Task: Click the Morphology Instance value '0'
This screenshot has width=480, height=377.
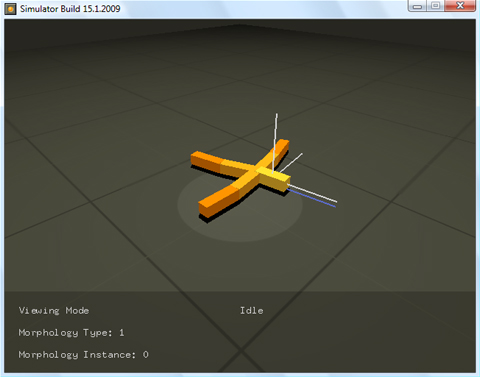Action: click(x=146, y=355)
